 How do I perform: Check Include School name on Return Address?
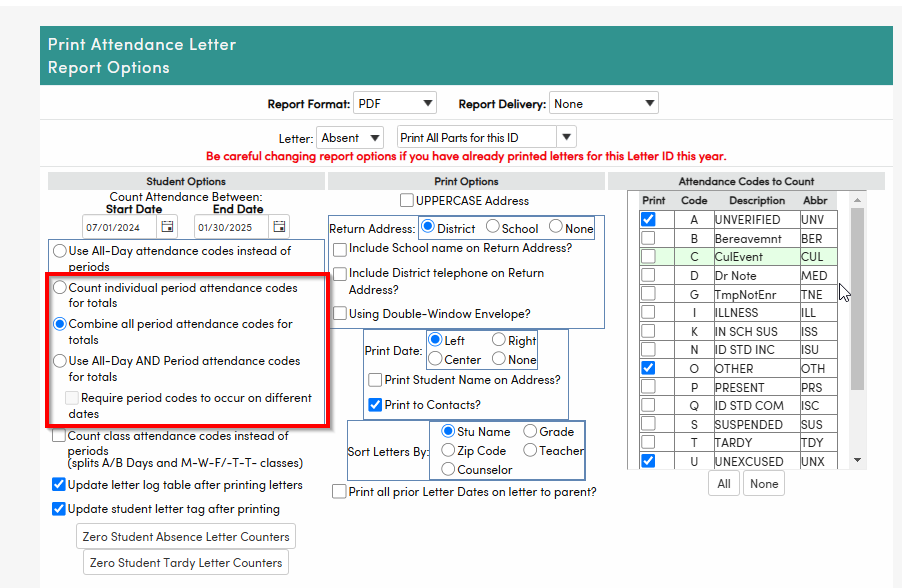pos(340,249)
